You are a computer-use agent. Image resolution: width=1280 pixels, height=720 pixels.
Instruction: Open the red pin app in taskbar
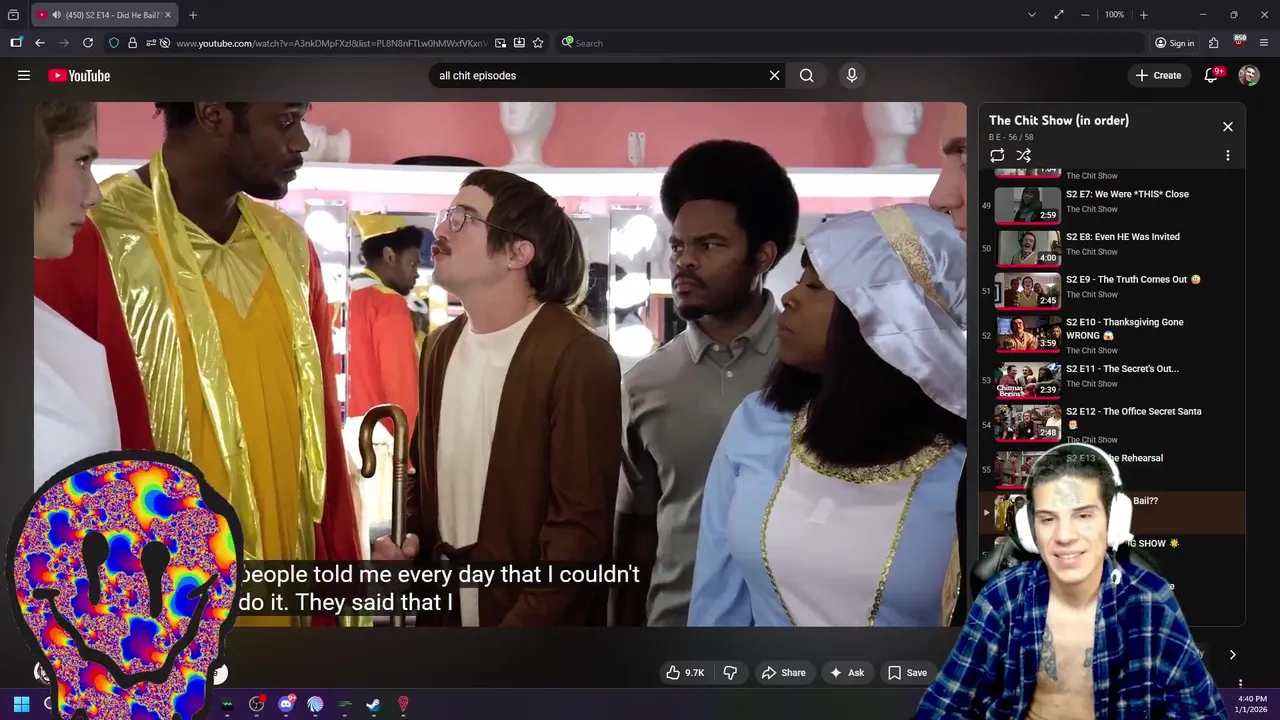(x=403, y=704)
